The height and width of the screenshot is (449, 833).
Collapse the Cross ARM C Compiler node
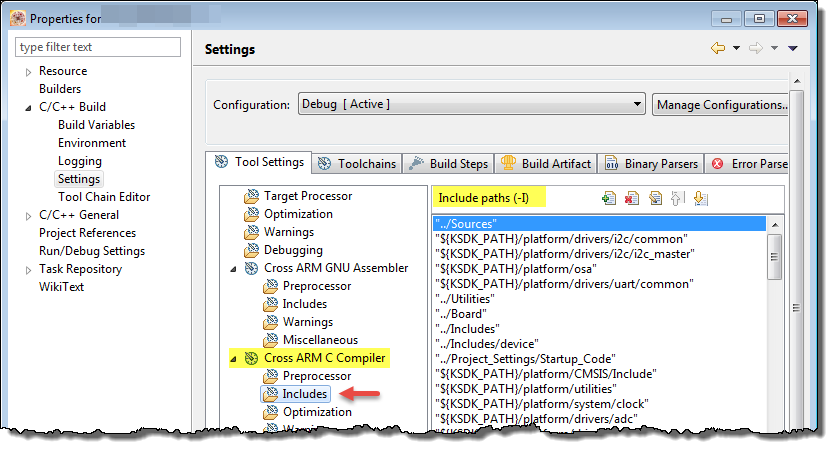pos(234,358)
